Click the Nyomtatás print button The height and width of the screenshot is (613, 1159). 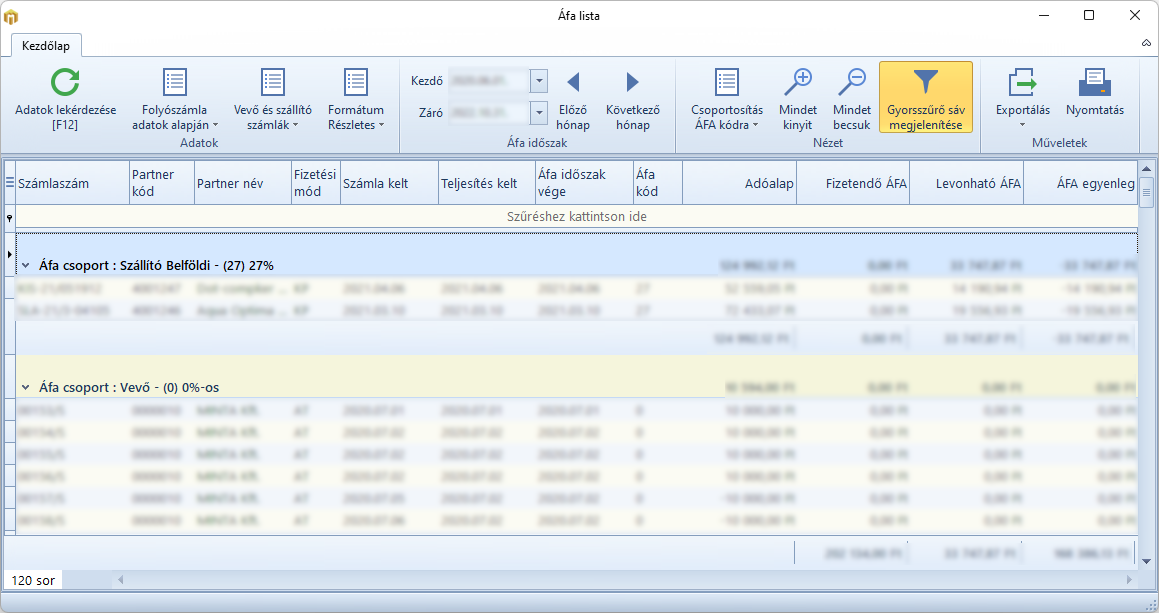(1094, 94)
